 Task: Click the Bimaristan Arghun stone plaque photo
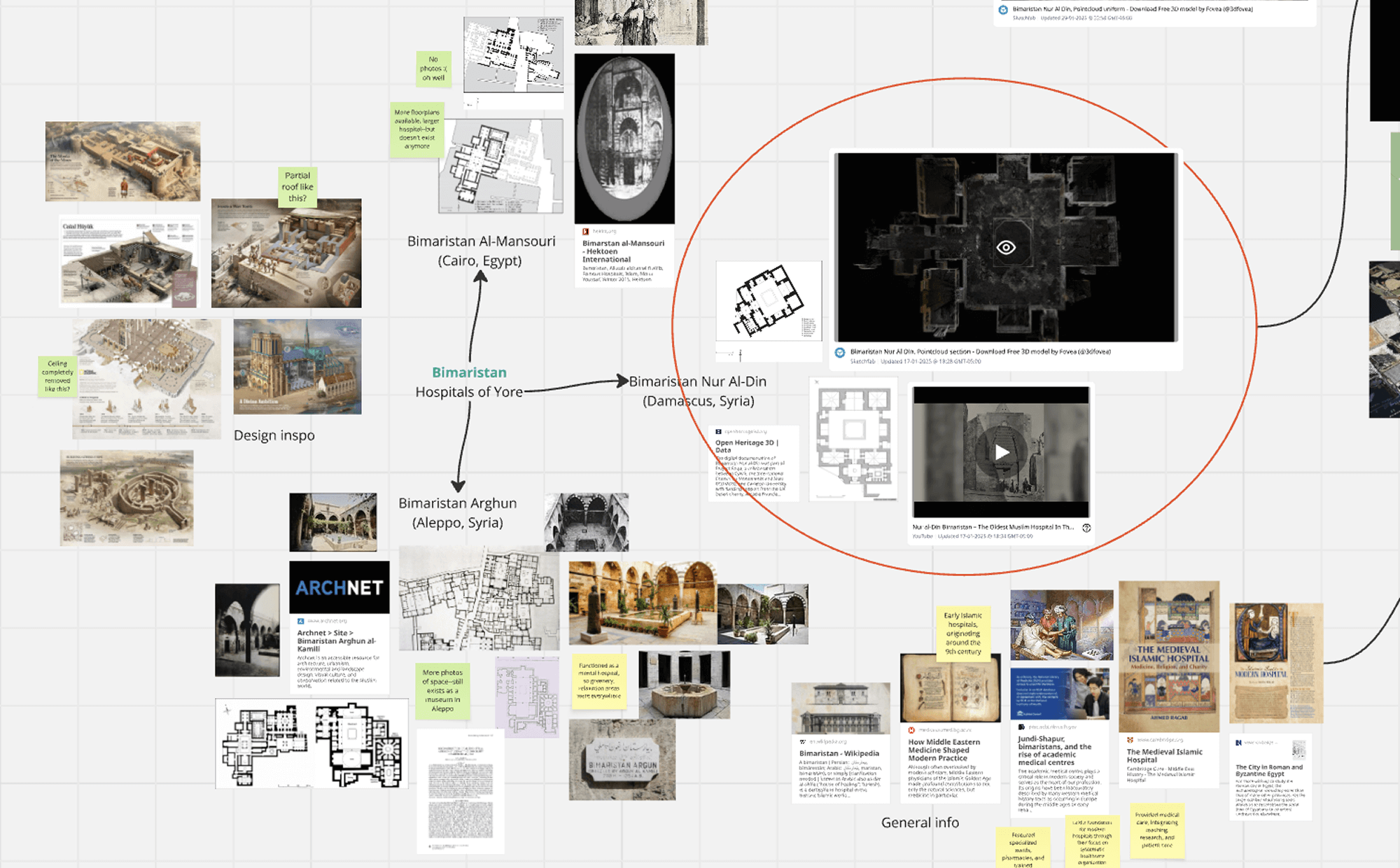pos(622,760)
